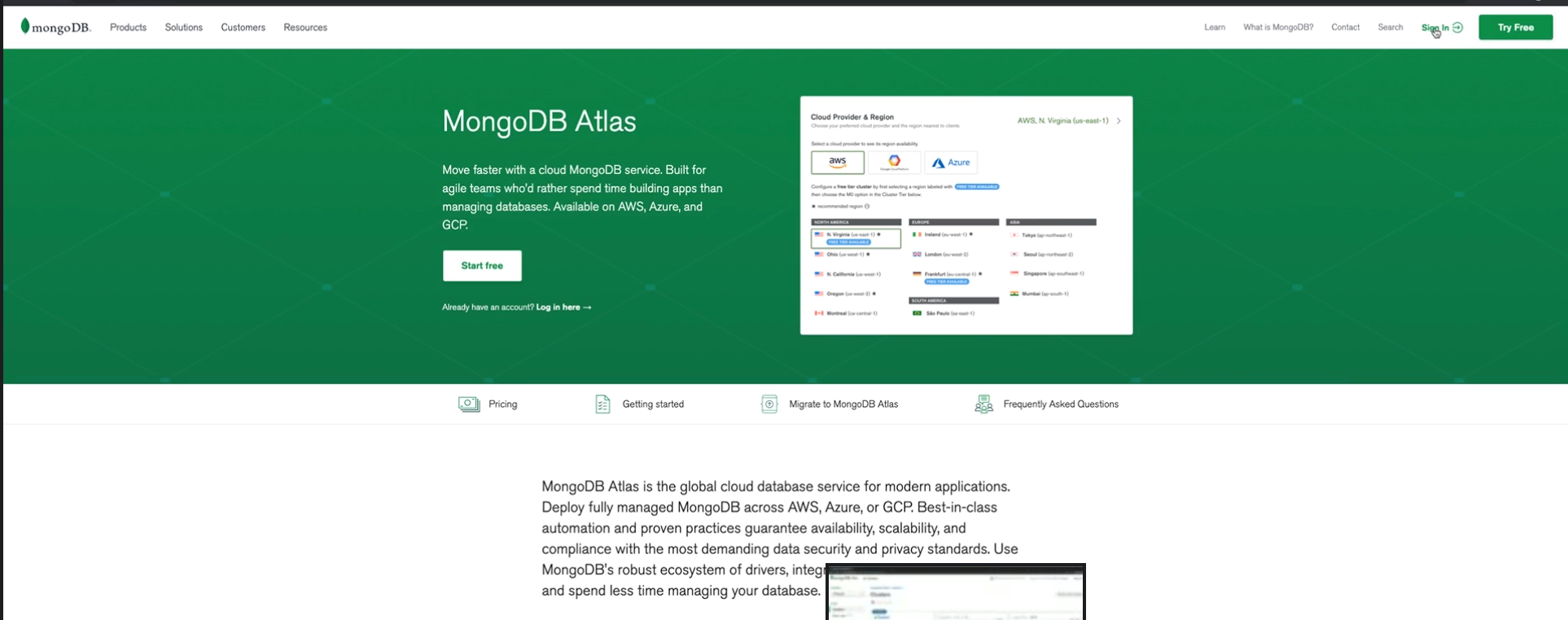Viewport: 1568px width, 620px height.
Task: Select the Mumbai (ap-south-1) region
Action: (1040, 294)
